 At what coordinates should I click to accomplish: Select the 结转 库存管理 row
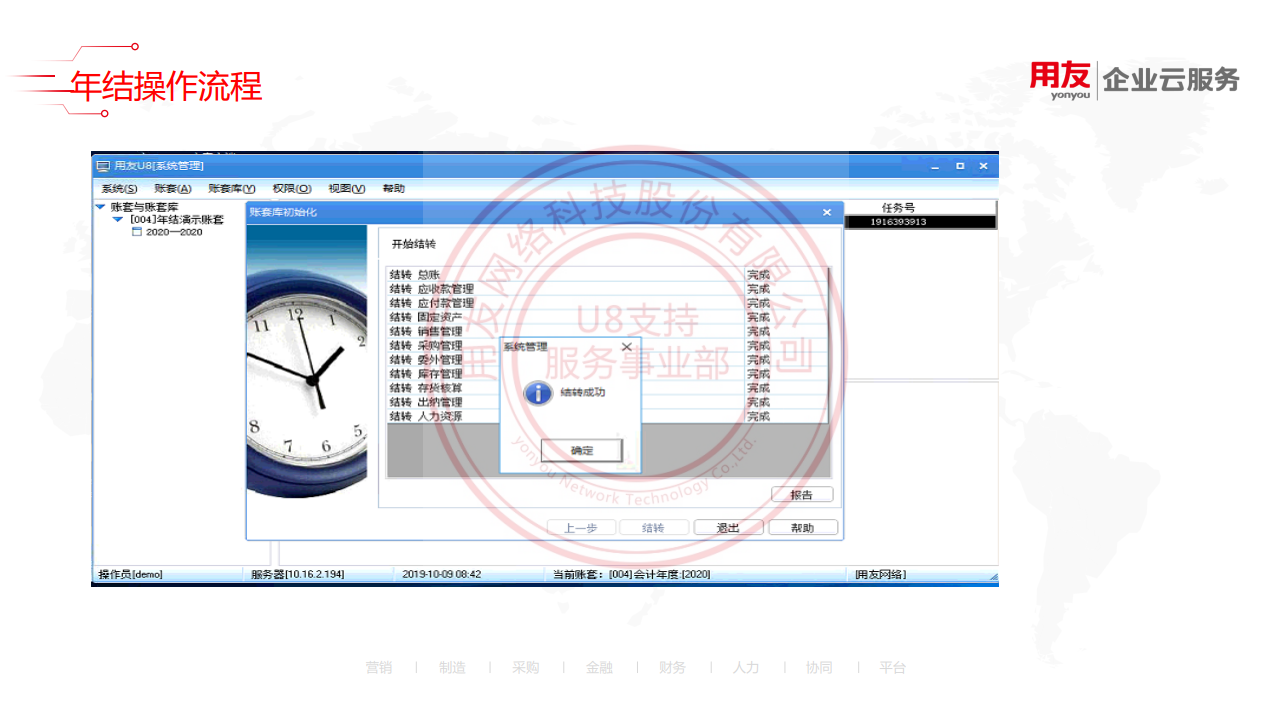click(608, 374)
